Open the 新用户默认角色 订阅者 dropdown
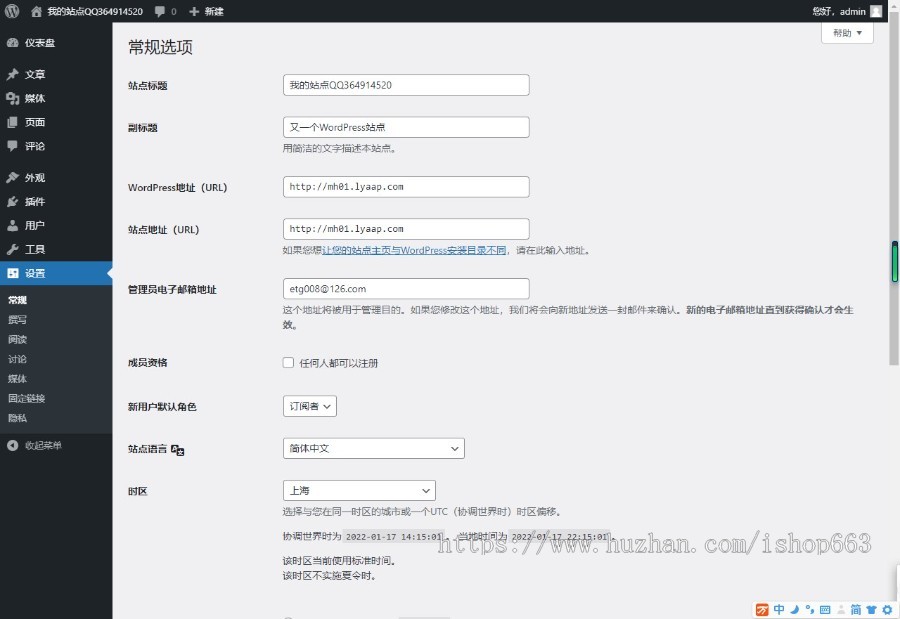The height and width of the screenshot is (619, 900). pos(310,406)
